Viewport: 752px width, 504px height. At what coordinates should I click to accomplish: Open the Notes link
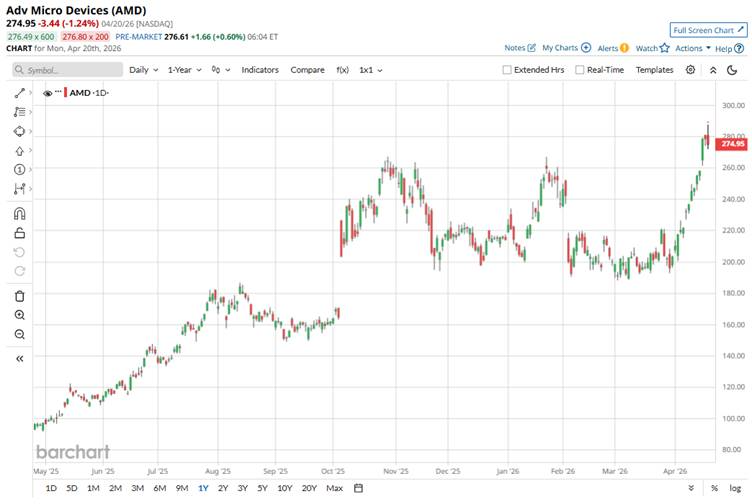pos(520,47)
